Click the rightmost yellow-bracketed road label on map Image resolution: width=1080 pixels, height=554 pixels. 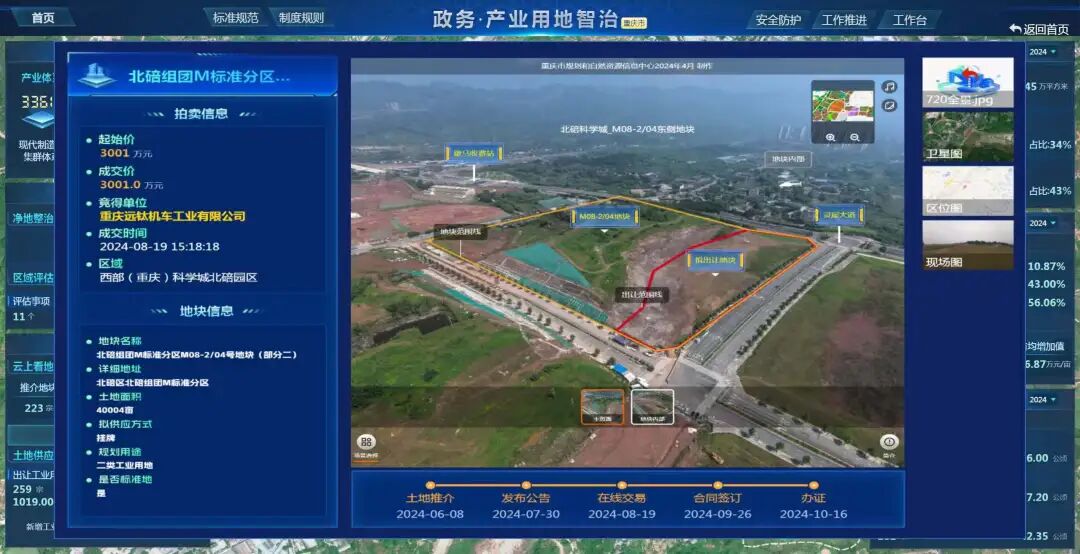coord(839,215)
